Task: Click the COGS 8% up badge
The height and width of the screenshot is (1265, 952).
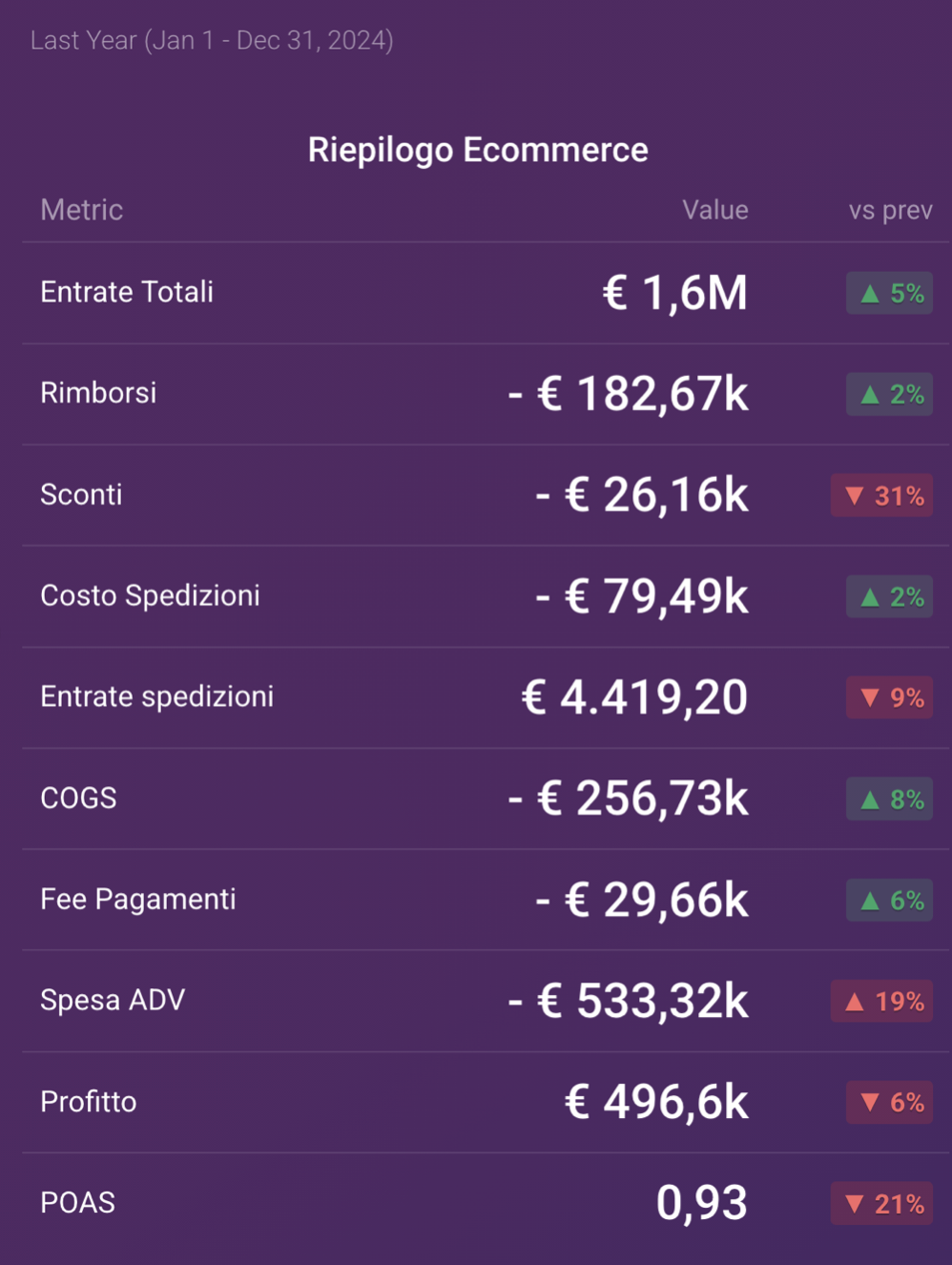Action: tap(889, 798)
